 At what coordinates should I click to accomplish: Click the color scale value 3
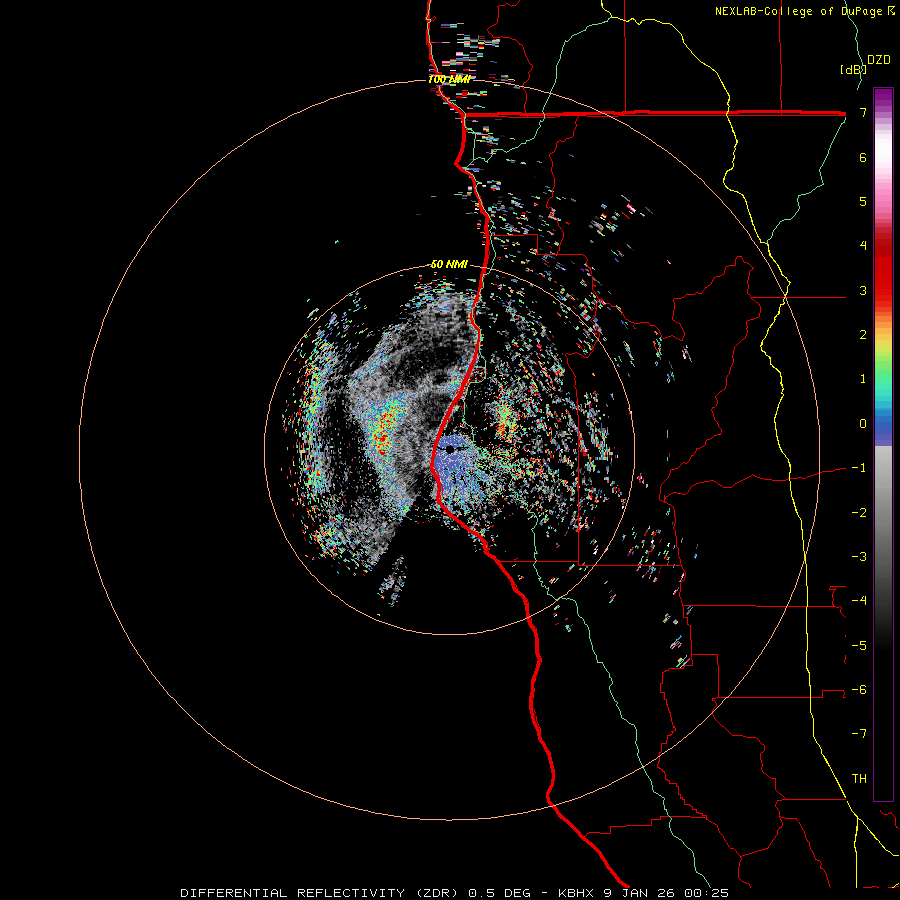863,290
